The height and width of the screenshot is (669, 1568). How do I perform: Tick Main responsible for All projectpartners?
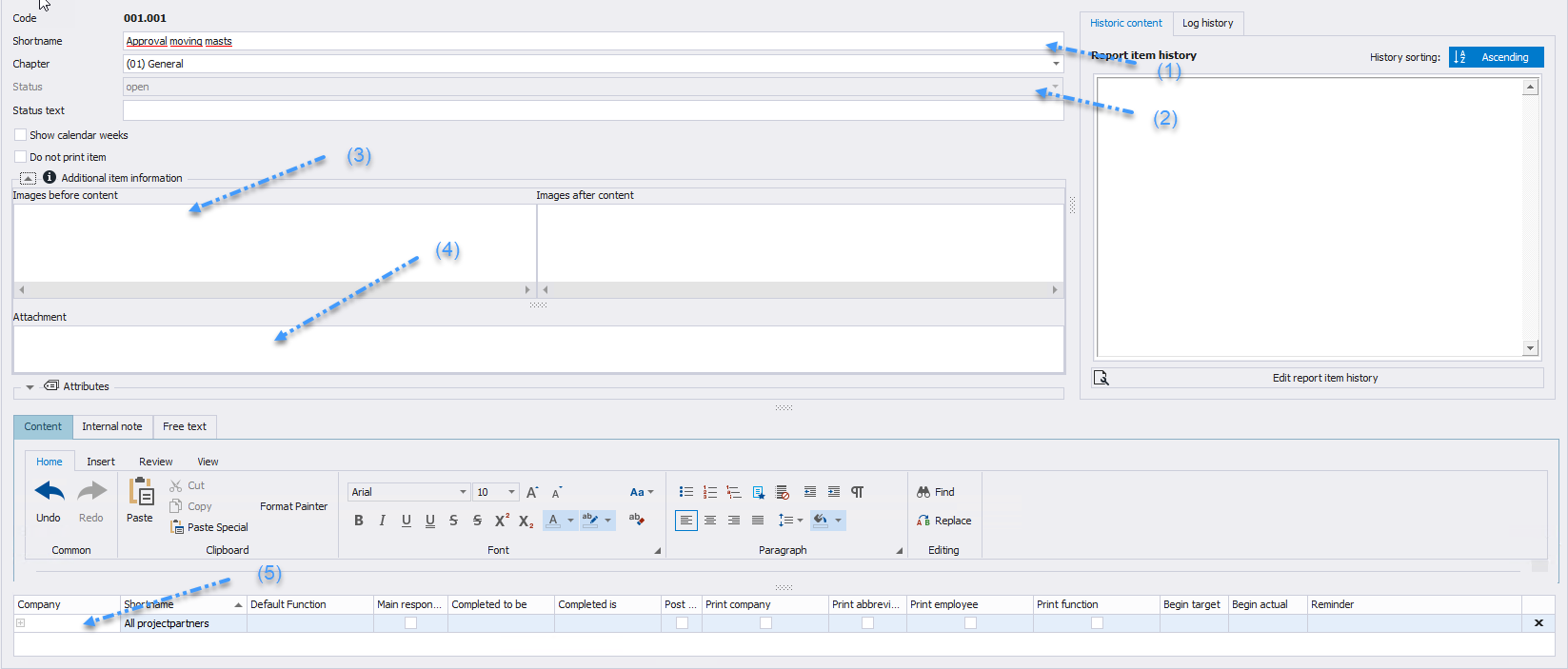[410, 623]
